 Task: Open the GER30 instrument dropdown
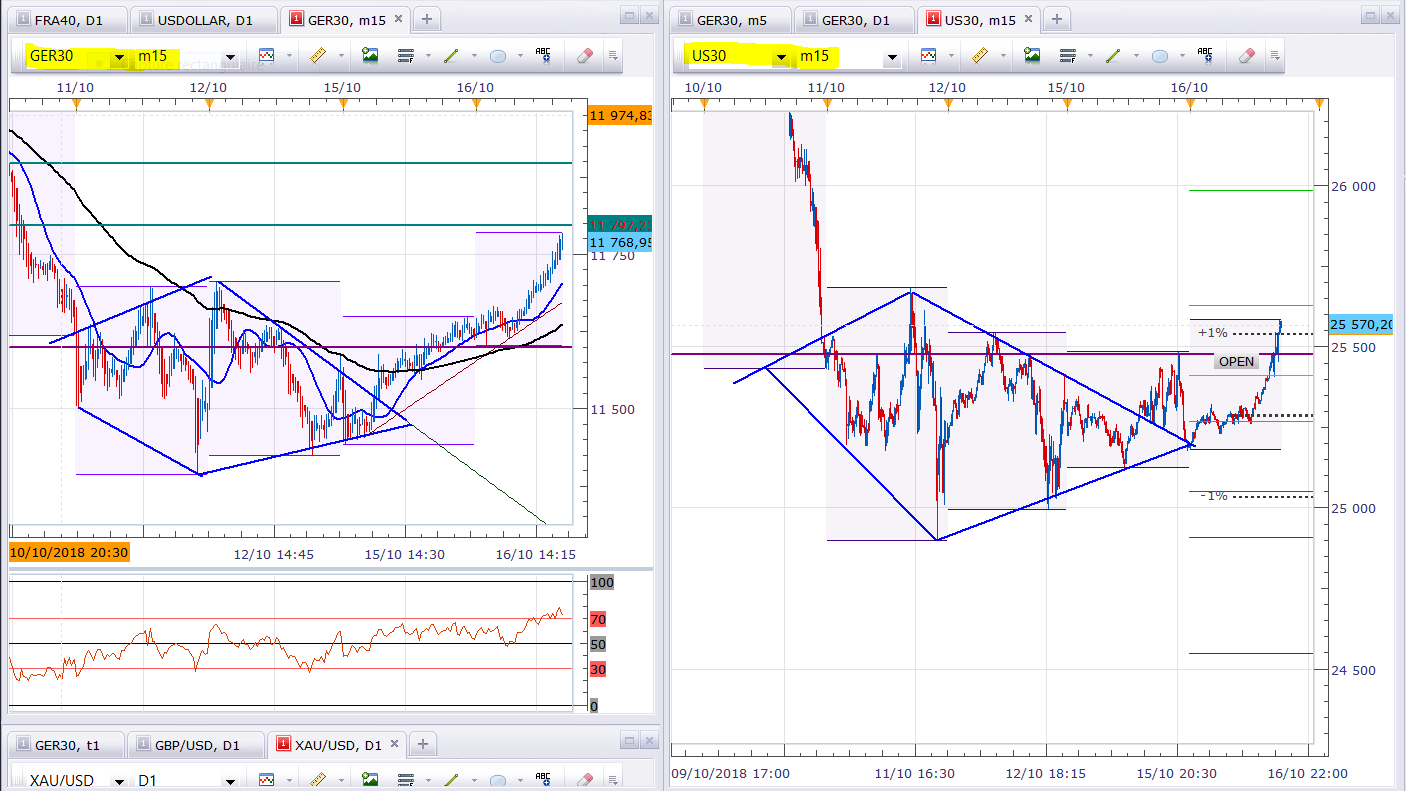(x=120, y=57)
